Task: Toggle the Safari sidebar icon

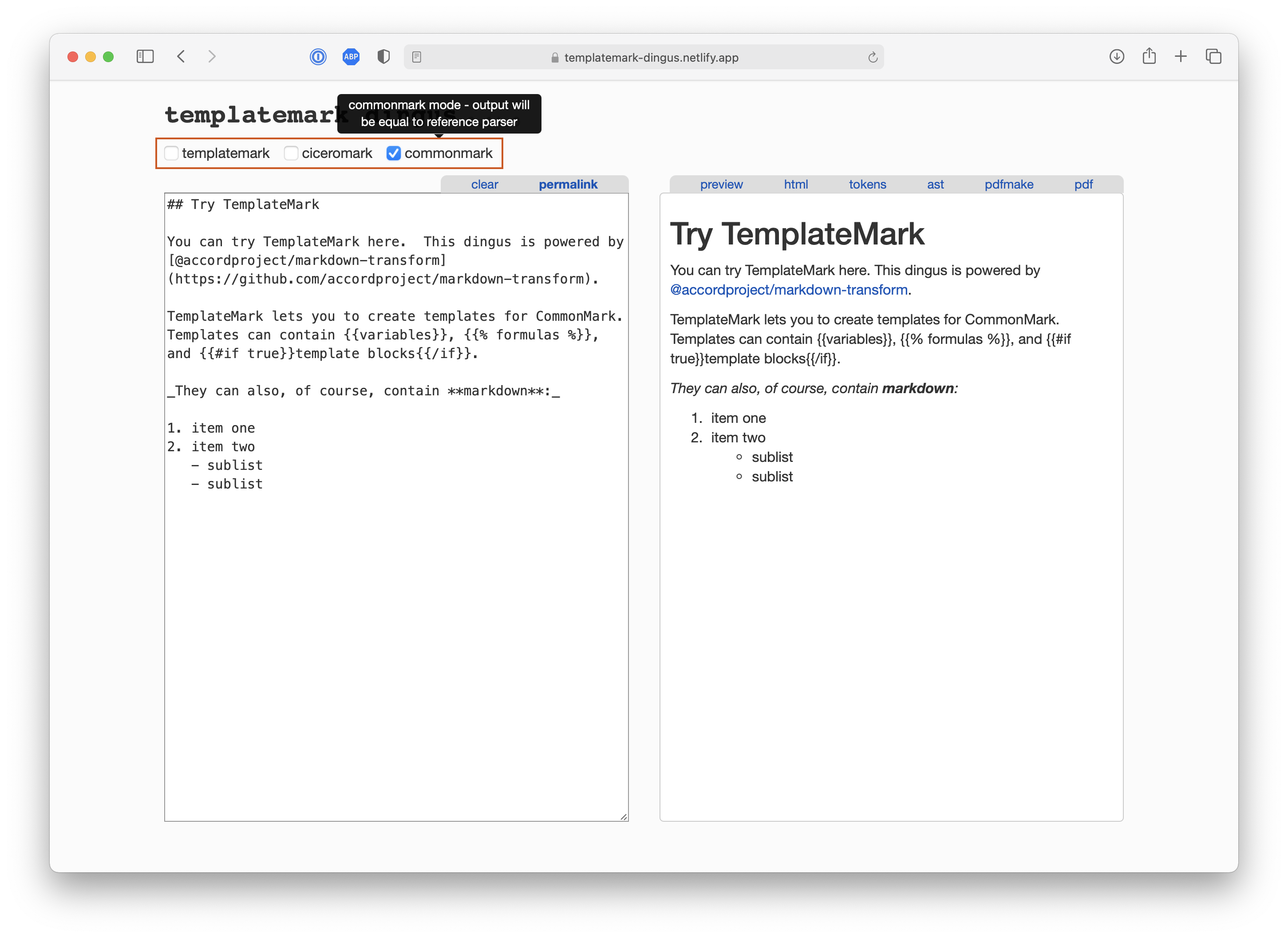Action: (145, 57)
